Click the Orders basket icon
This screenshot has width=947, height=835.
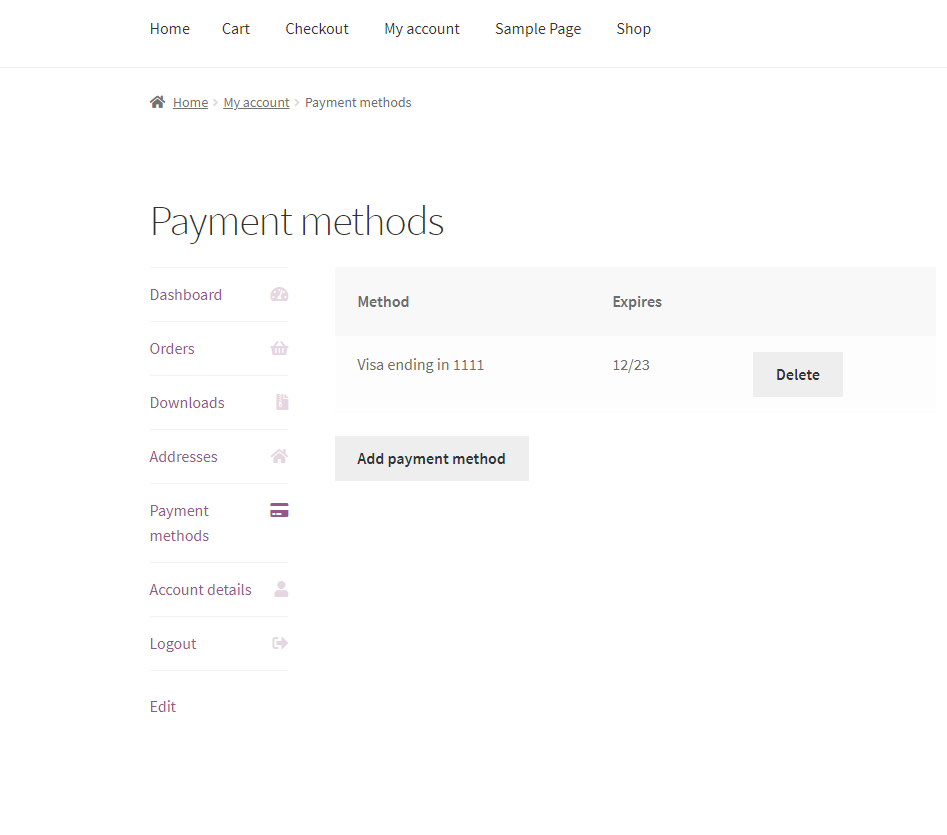pos(279,348)
